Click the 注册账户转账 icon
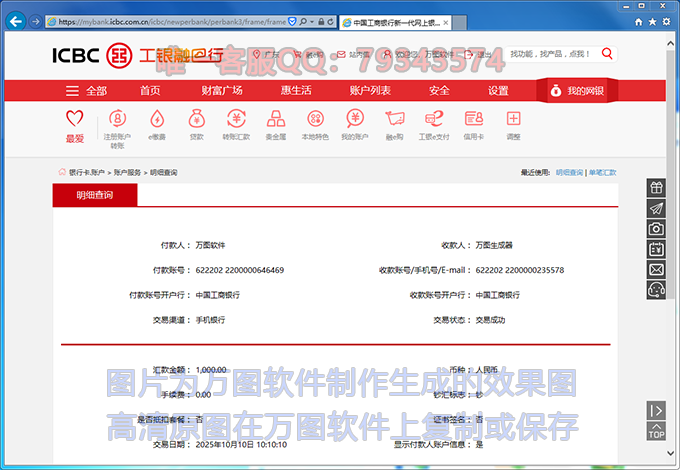 (116, 123)
